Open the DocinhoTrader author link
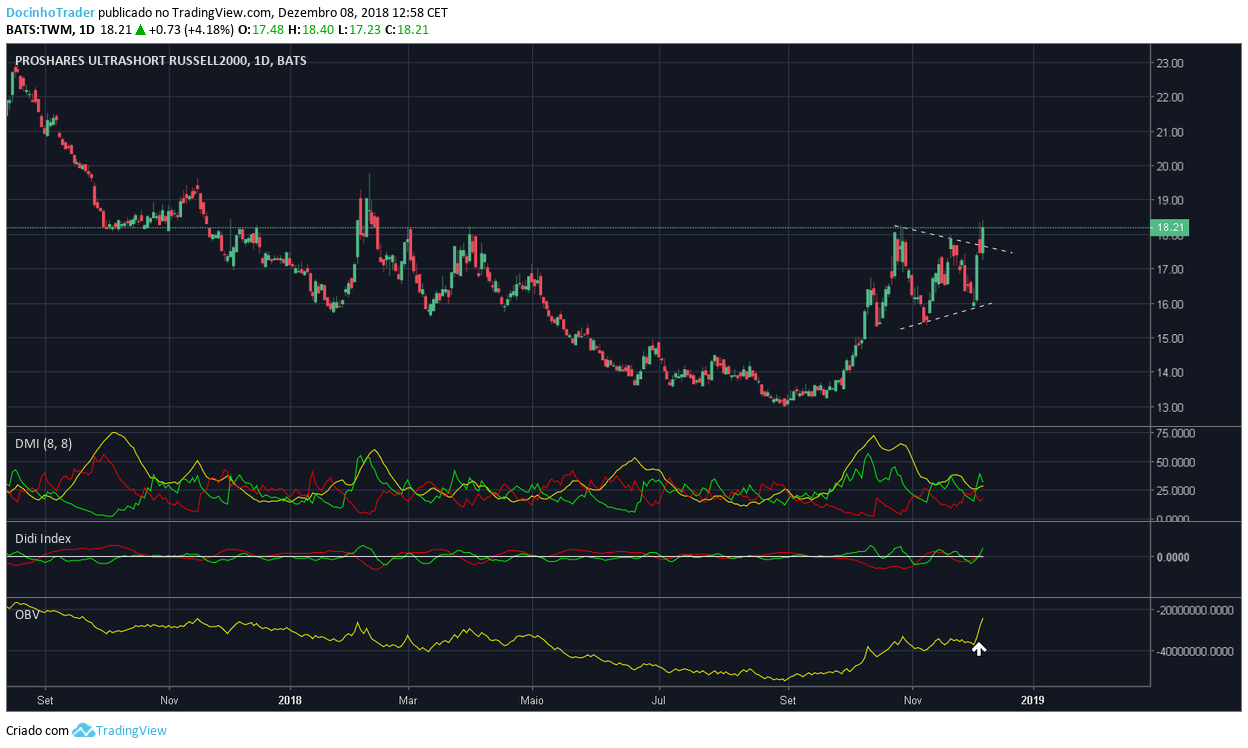This screenshot has width=1248, height=748. [x=51, y=13]
